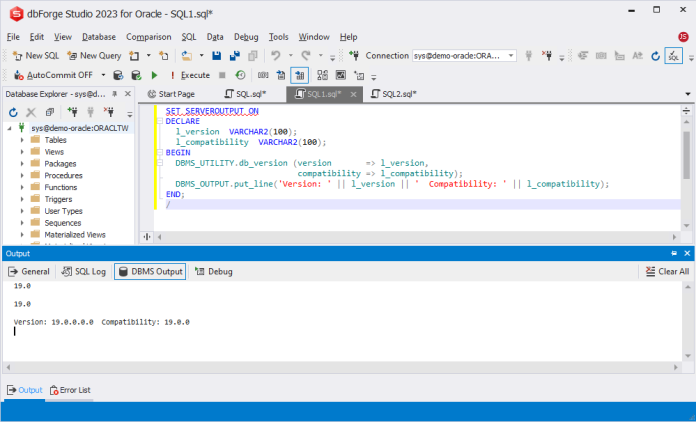The image size is (696, 422).
Task: Click the Clear All button
Action: pos(667,272)
